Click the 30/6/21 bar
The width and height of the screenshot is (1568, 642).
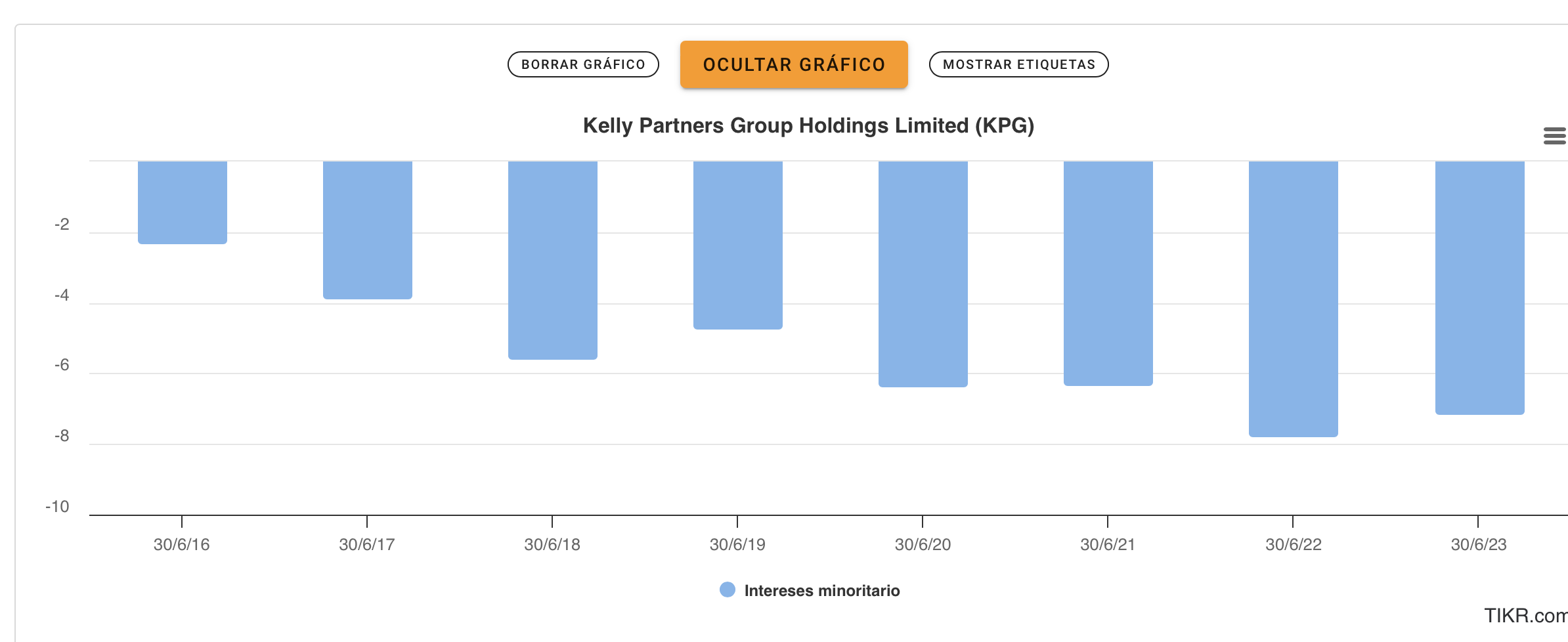pos(1108,273)
